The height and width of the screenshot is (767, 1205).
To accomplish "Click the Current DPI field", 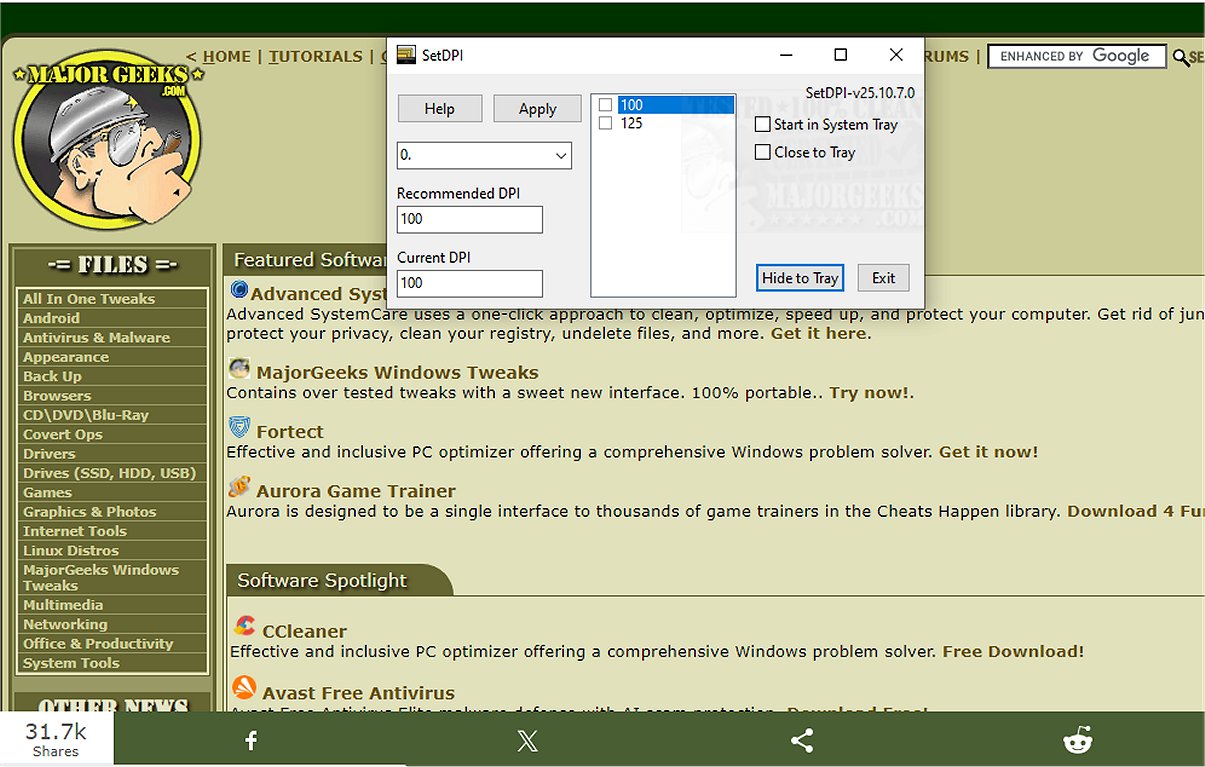I will click(x=470, y=283).
